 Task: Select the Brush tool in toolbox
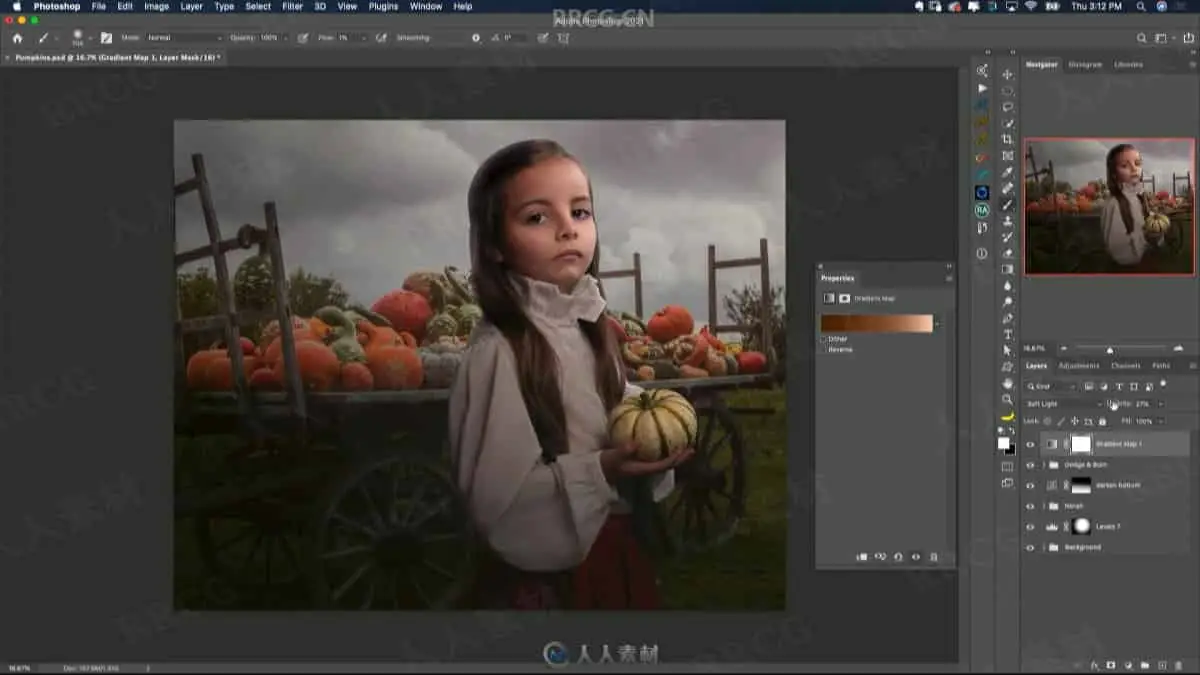tap(1007, 204)
